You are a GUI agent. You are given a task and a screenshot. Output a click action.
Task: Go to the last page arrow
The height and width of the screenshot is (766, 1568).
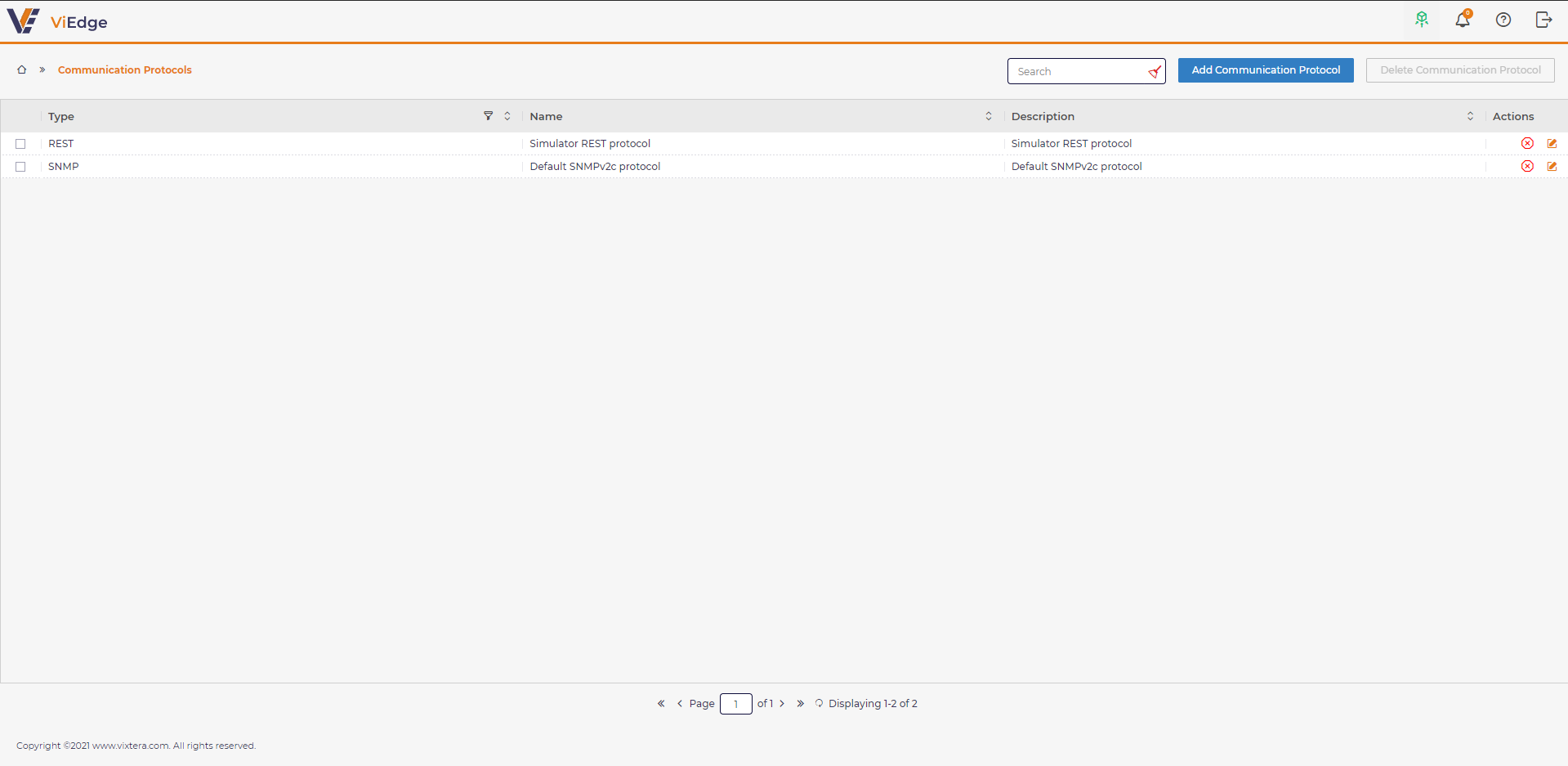pos(800,703)
